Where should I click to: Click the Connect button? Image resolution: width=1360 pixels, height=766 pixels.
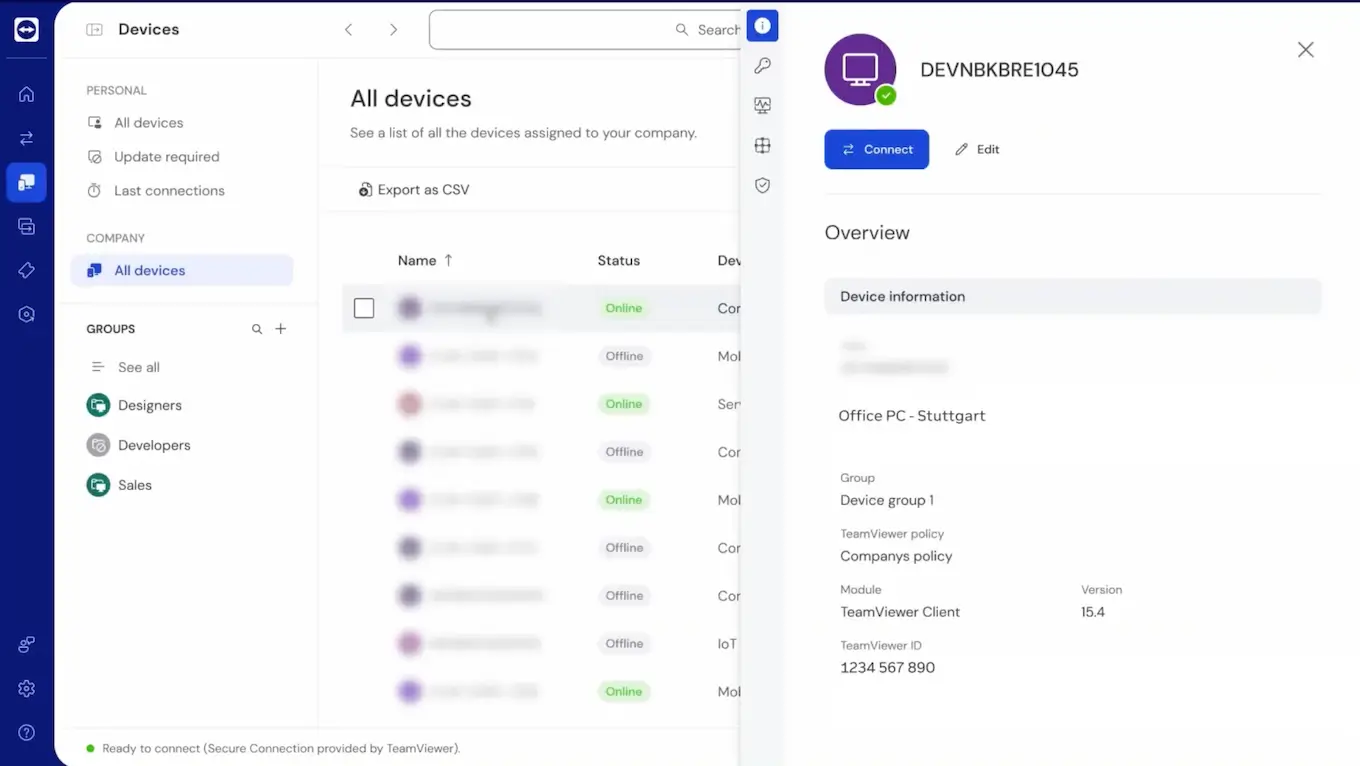877,149
